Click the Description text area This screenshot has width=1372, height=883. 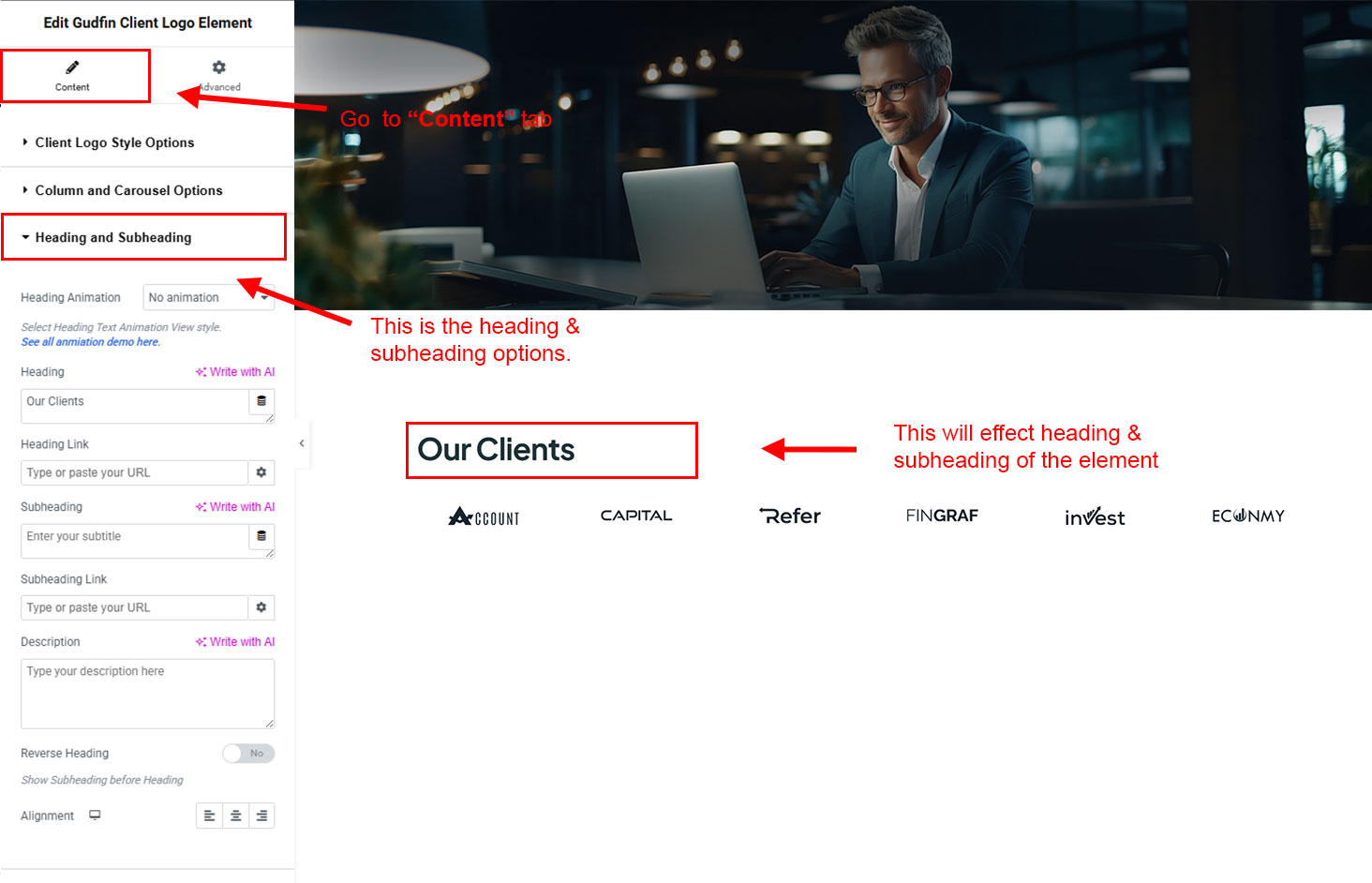(x=147, y=694)
